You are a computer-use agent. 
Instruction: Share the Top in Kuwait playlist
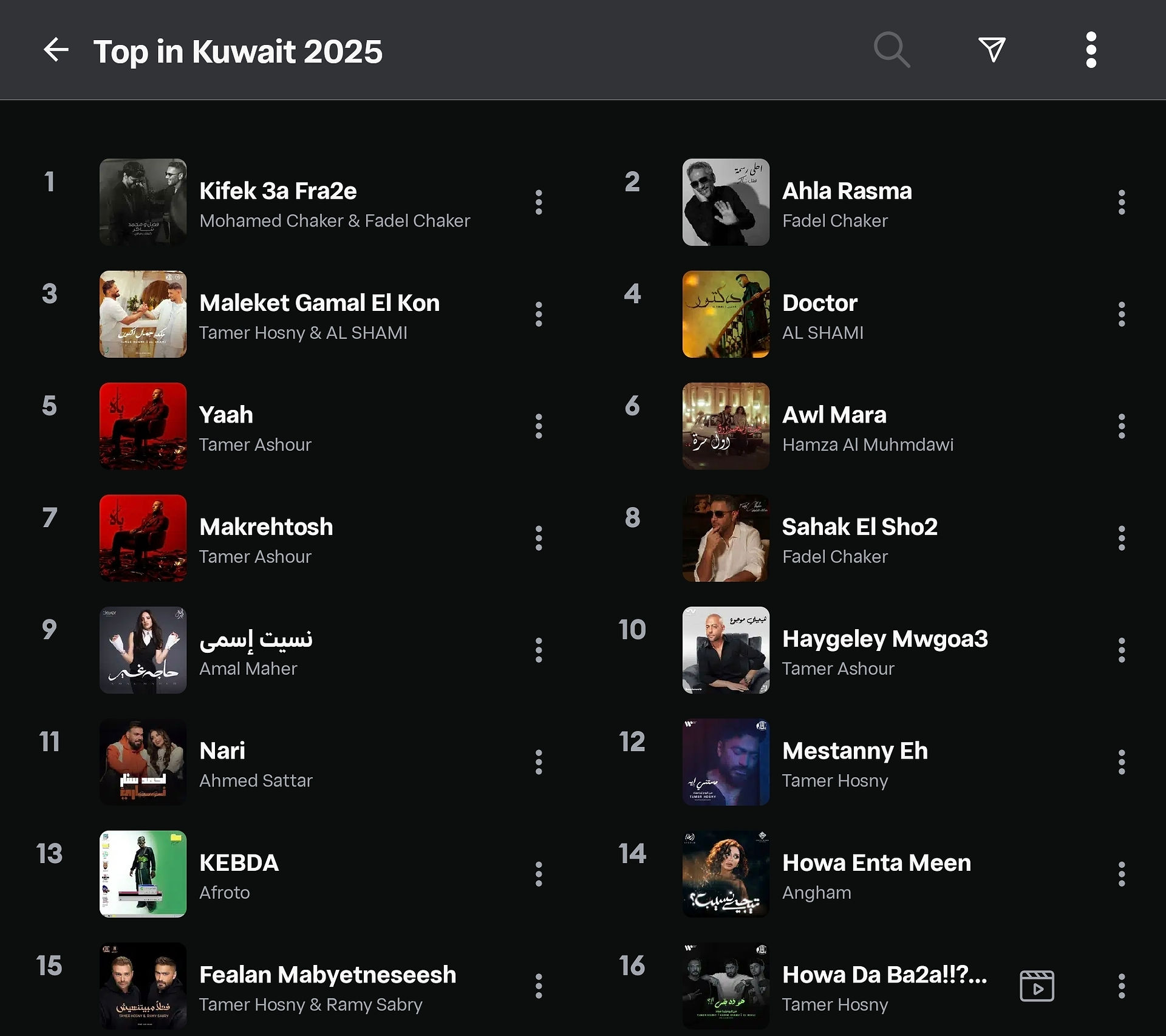coord(992,50)
